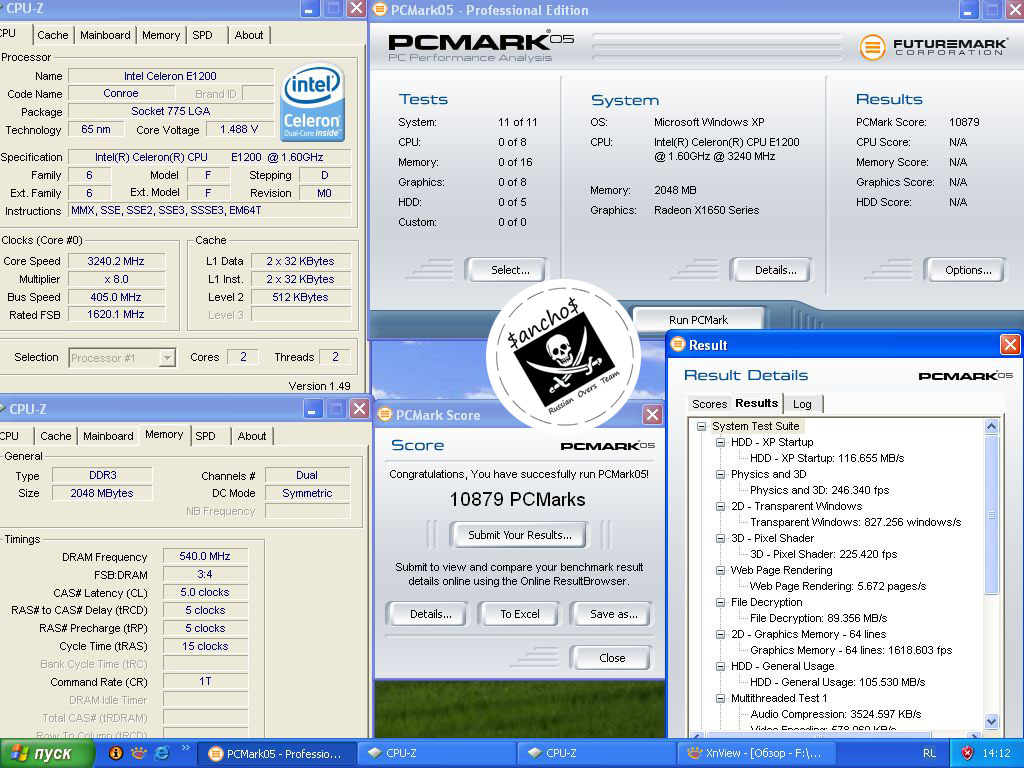
Task: Click the Result window title icon
Action: click(x=678, y=344)
